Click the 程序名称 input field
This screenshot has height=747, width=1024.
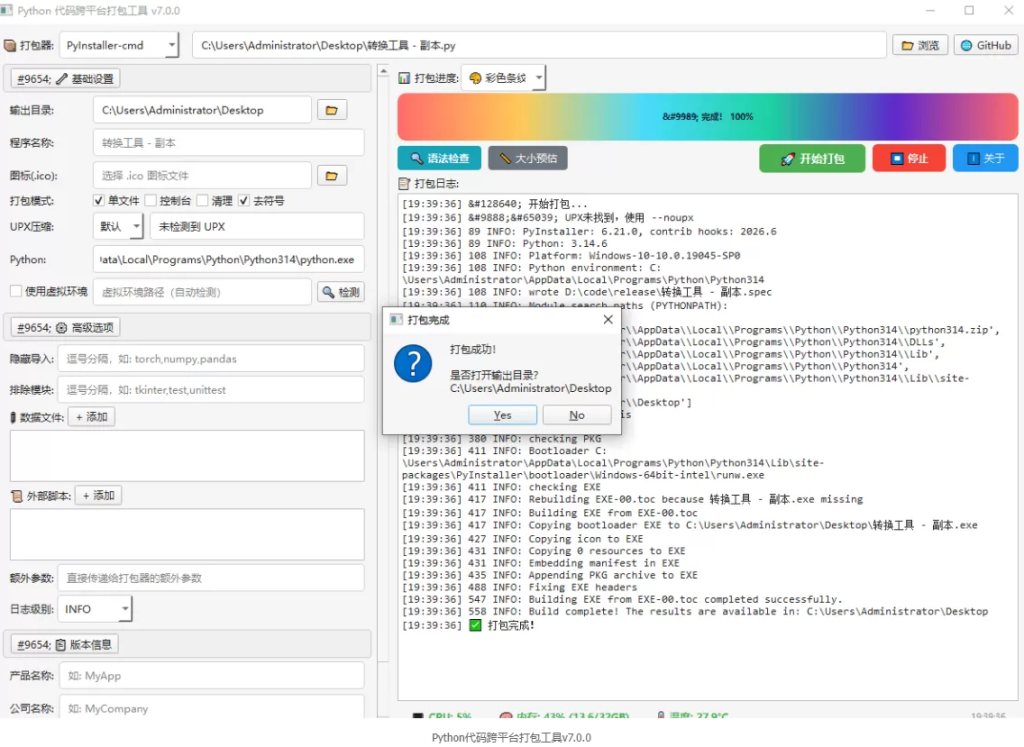point(229,143)
